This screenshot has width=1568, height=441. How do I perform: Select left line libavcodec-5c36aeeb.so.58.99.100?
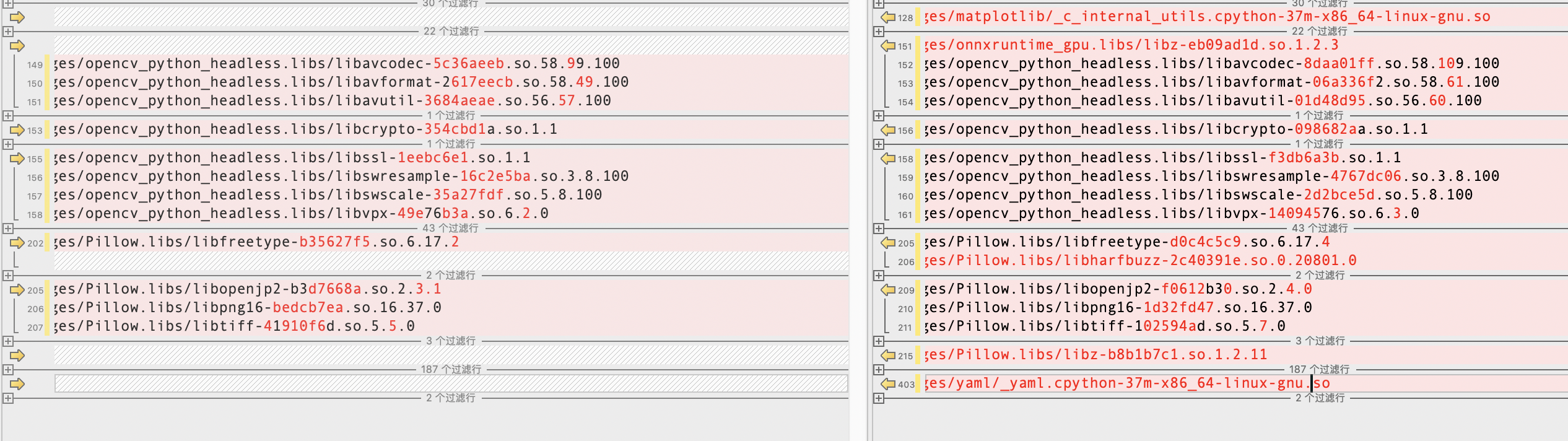(451, 64)
